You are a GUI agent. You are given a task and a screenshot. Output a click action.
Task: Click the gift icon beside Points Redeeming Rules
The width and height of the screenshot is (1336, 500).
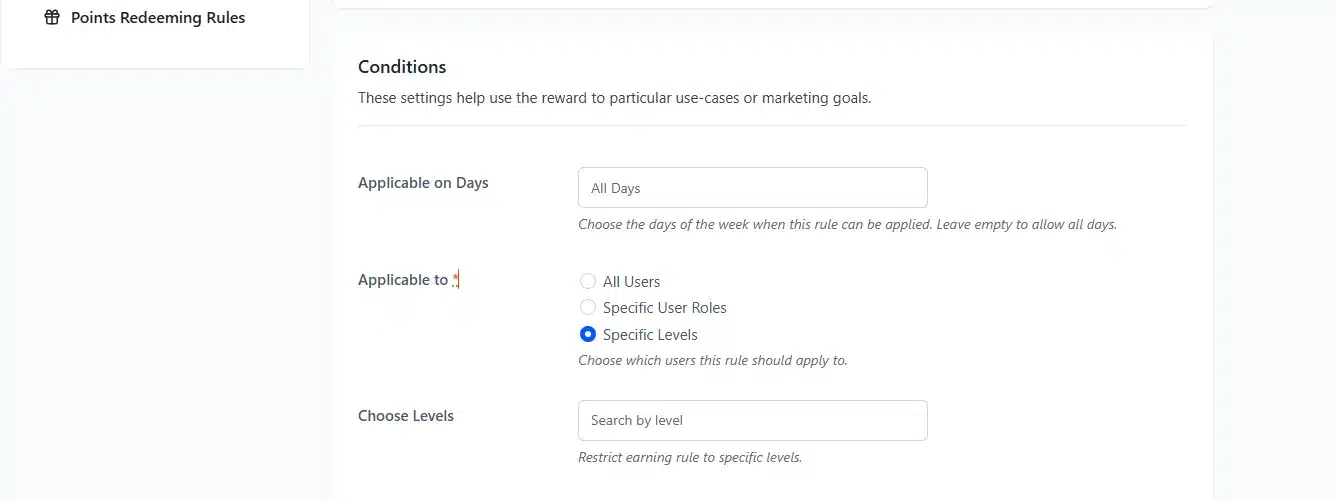pyautogui.click(x=52, y=18)
